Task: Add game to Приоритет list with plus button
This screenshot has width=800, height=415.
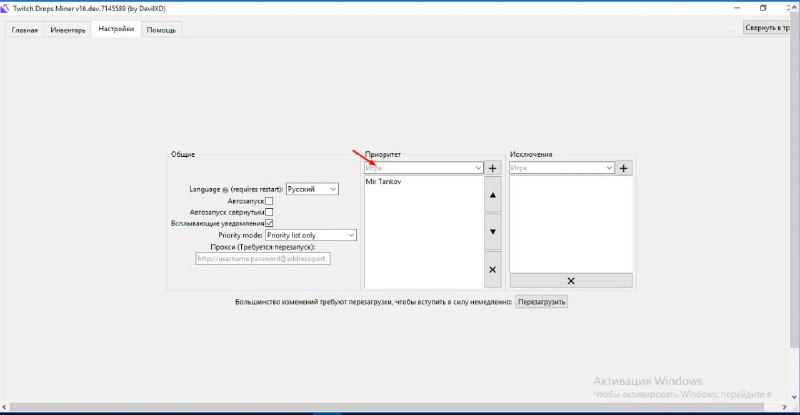Action: 492,168
